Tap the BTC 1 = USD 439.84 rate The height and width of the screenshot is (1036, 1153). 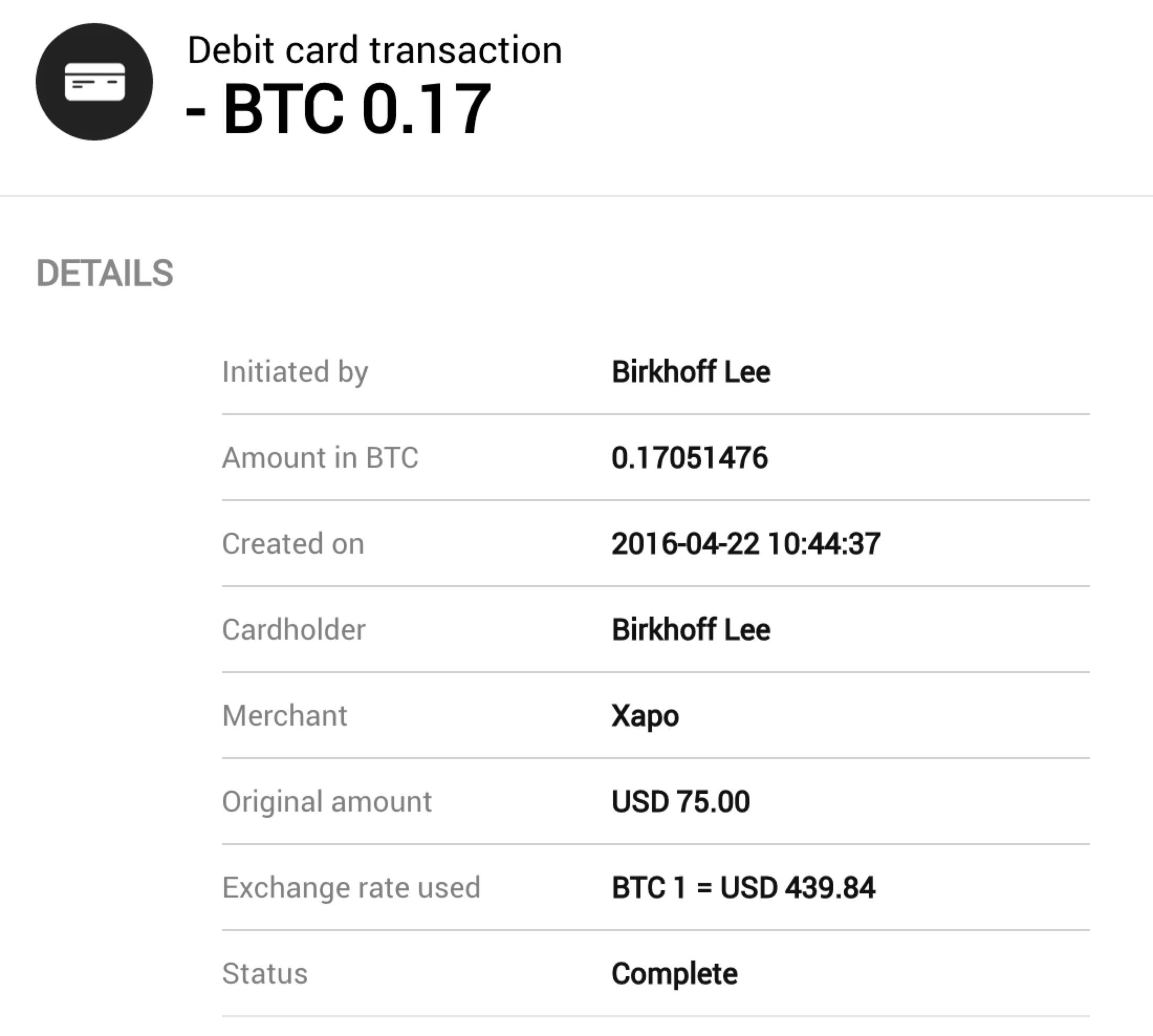click(x=743, y=888)
